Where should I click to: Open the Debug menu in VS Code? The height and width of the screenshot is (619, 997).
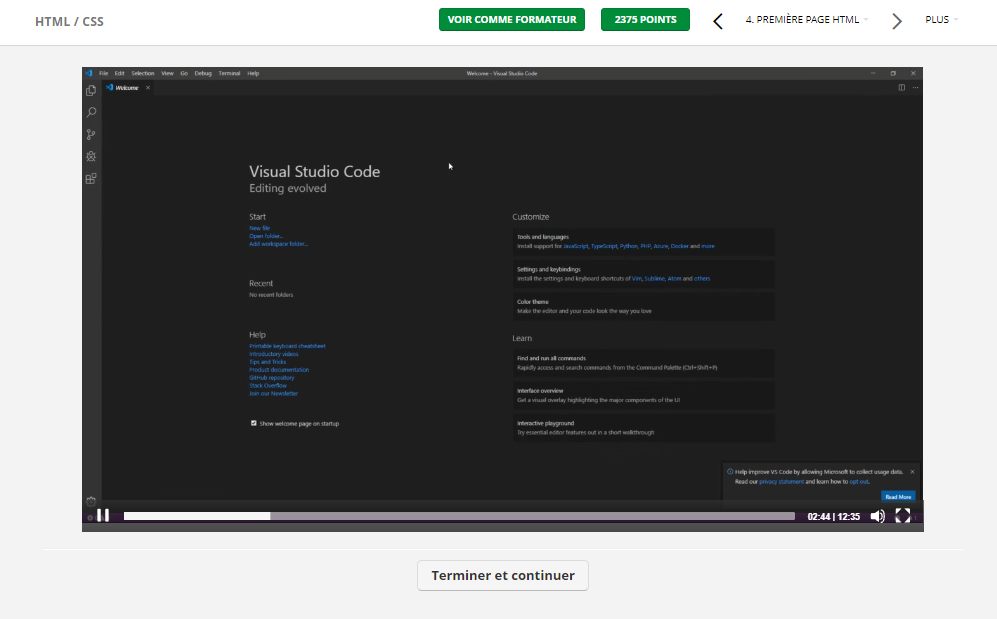point(203,73)
